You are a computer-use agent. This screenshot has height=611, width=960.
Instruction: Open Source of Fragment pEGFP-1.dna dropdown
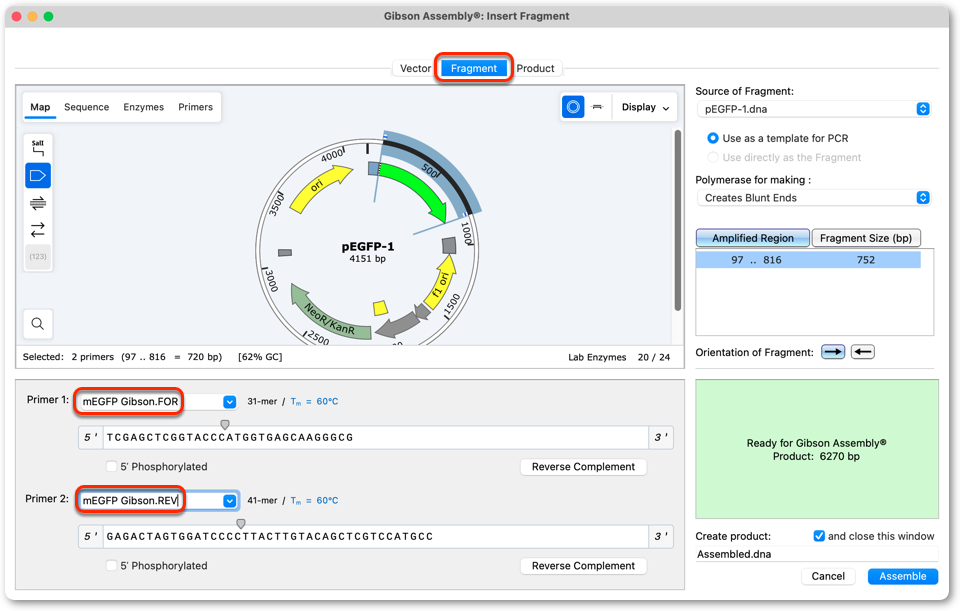point(814,109)
